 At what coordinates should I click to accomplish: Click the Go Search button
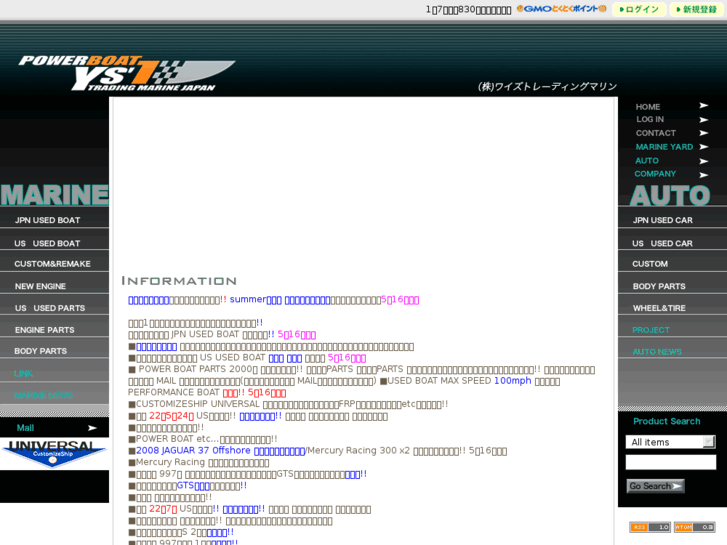click(655, 486)
